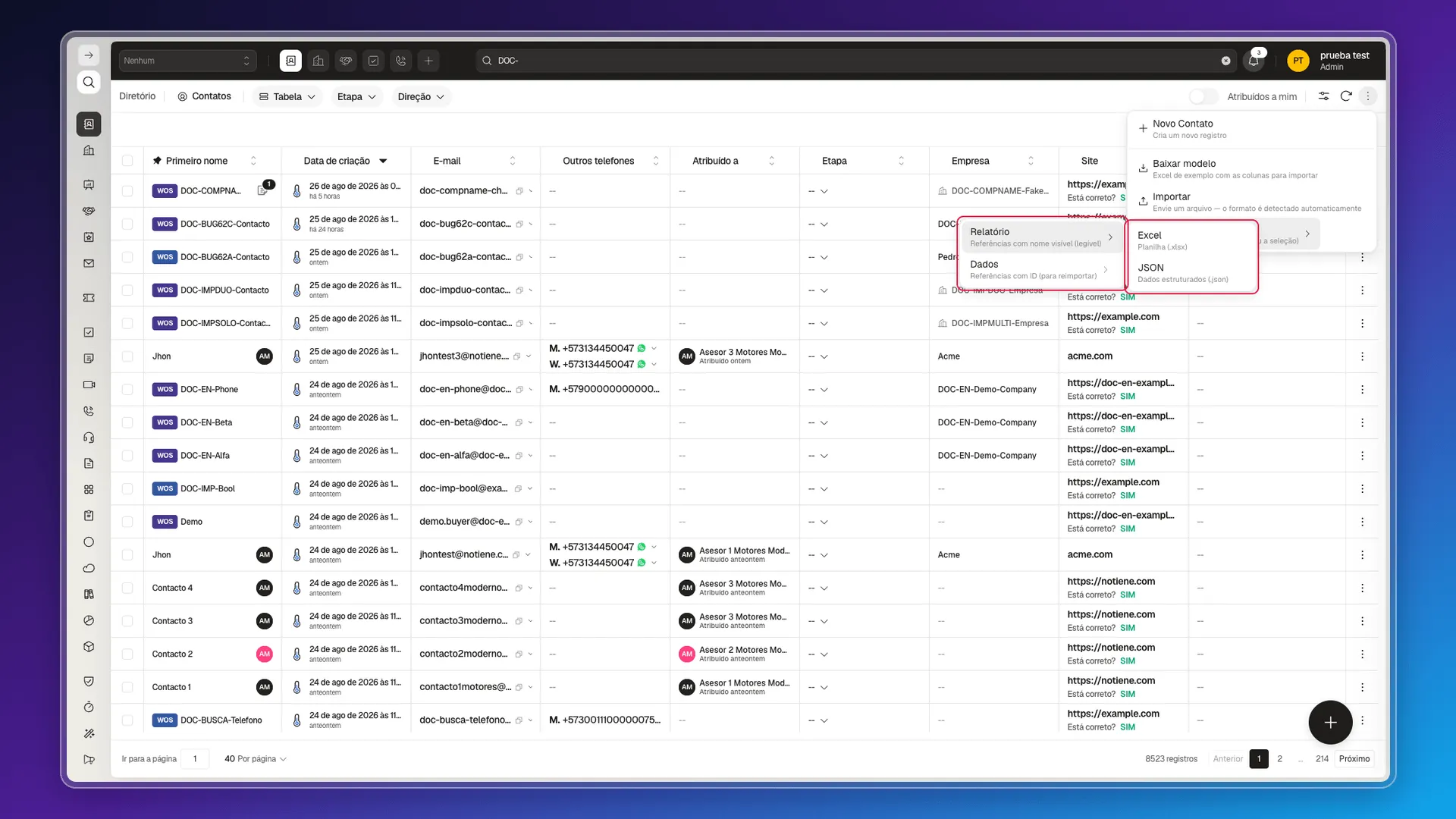
Task: Open row options for DOC-EN-Phone
Action: pyautogui.click(x=1363, y=390)
